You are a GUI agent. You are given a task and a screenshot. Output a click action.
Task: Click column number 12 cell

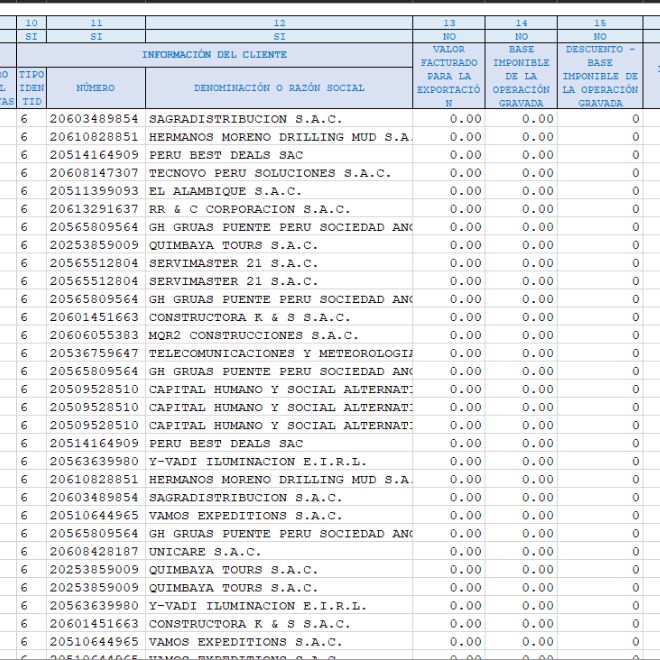(x=279, y=22)
